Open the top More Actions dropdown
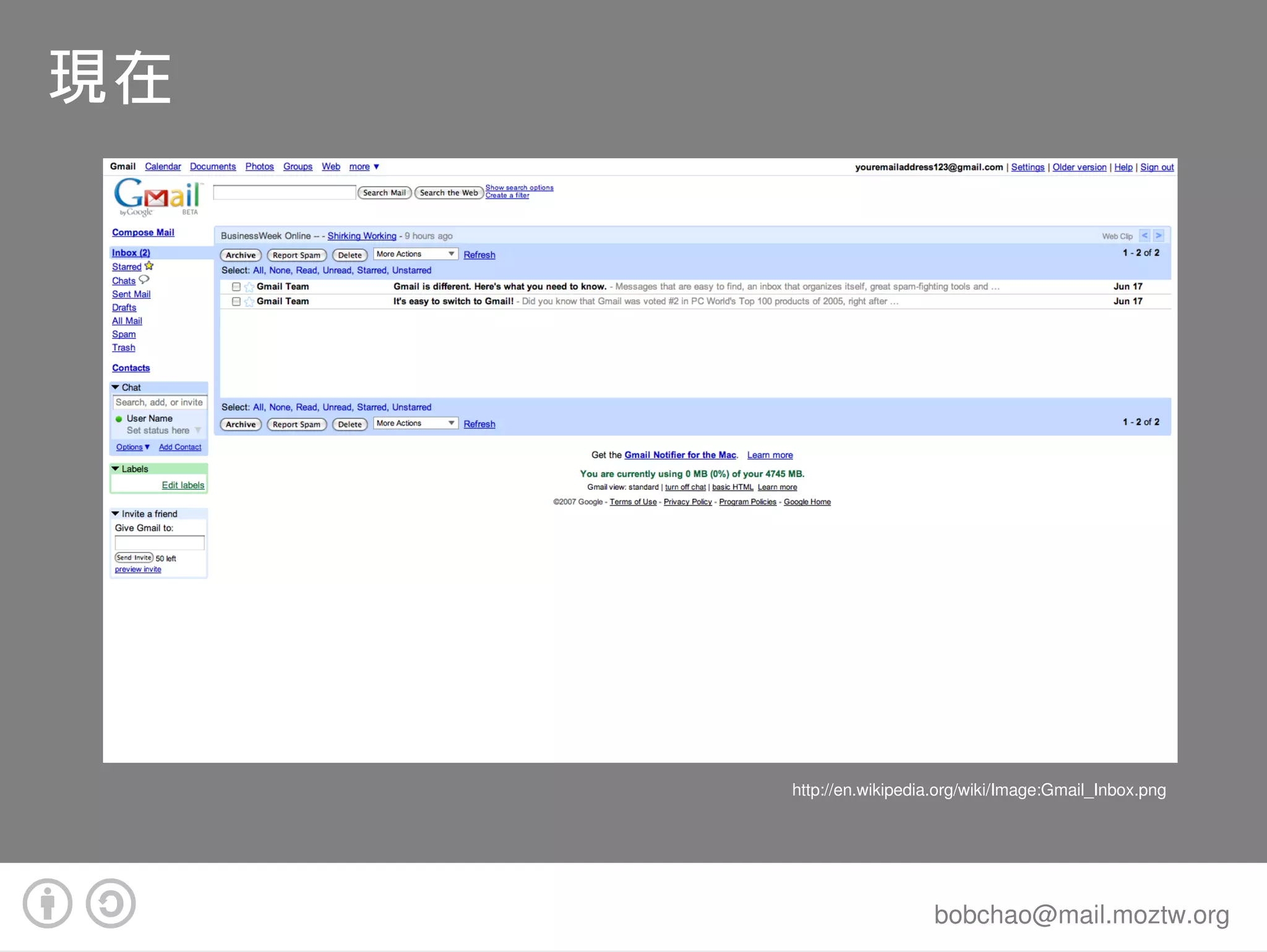 click(415, 254)
